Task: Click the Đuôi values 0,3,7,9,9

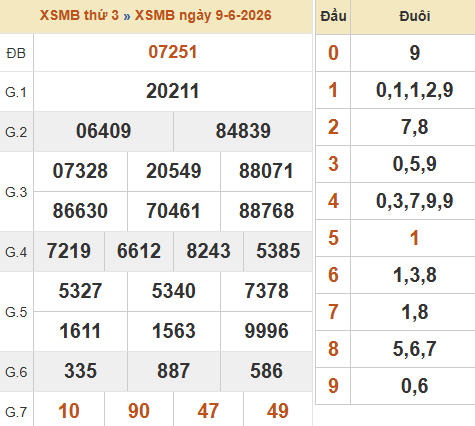Action: click(415, 201)
